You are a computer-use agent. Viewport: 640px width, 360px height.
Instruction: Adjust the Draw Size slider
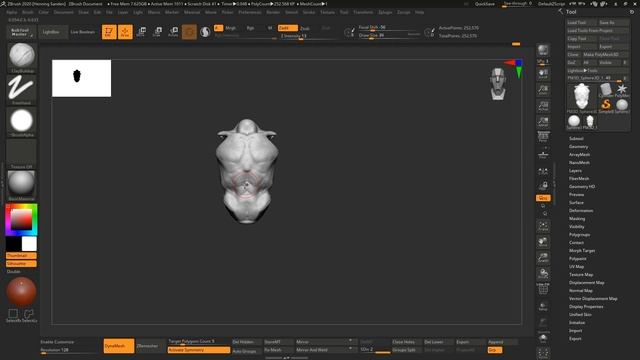[389, 36]
